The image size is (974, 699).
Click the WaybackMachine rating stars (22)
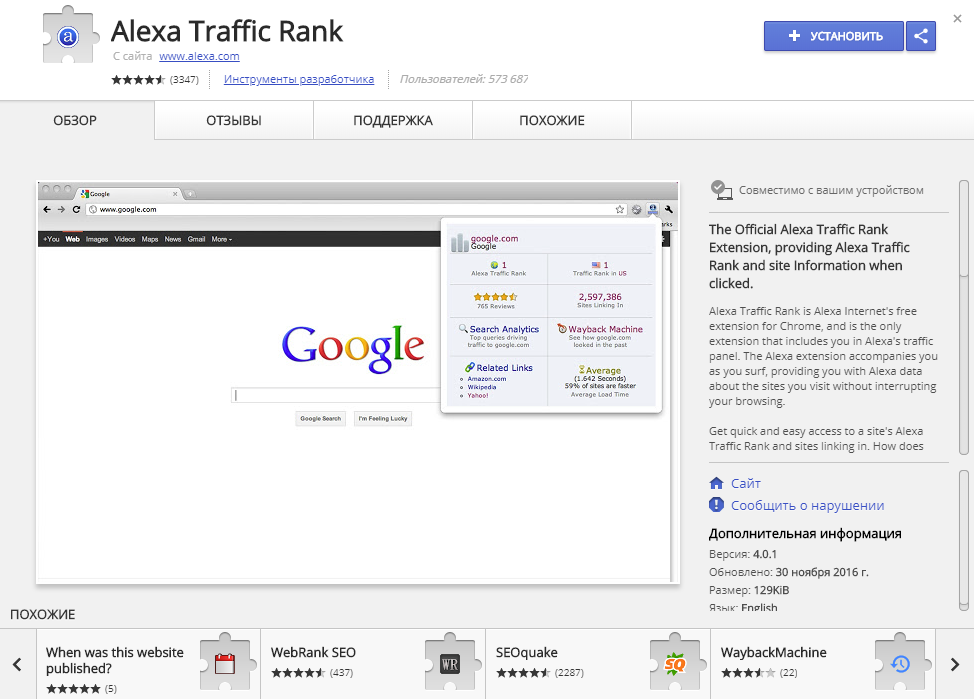[x=748, y=672]
